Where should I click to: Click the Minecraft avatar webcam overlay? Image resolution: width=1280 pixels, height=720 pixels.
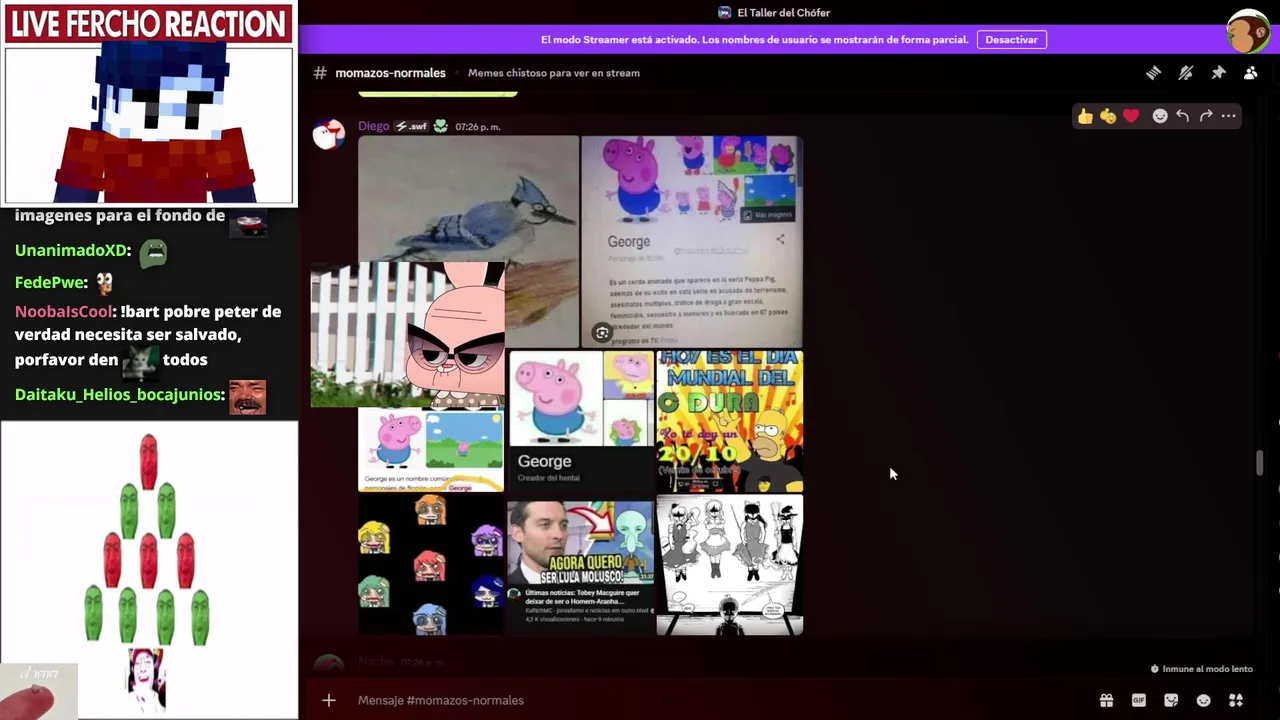[149, 124]
